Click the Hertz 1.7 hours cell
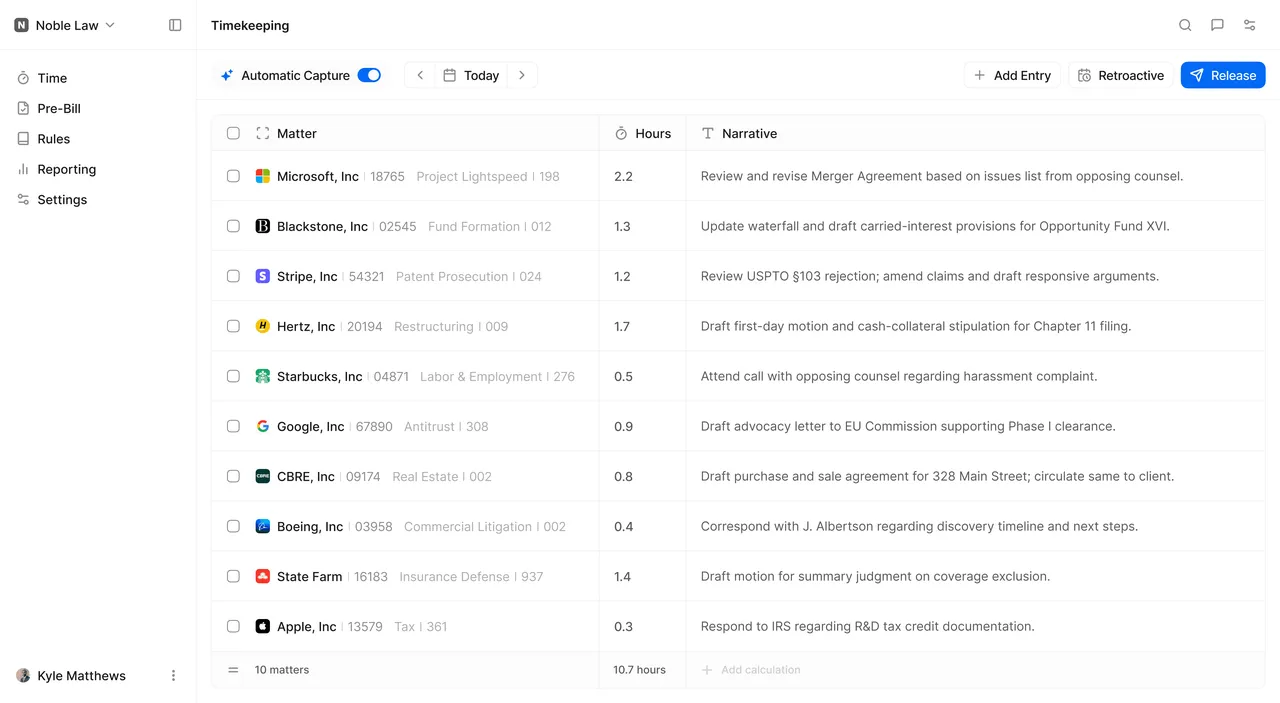Screen dimensions: 1280x703 tap(642, 326)
